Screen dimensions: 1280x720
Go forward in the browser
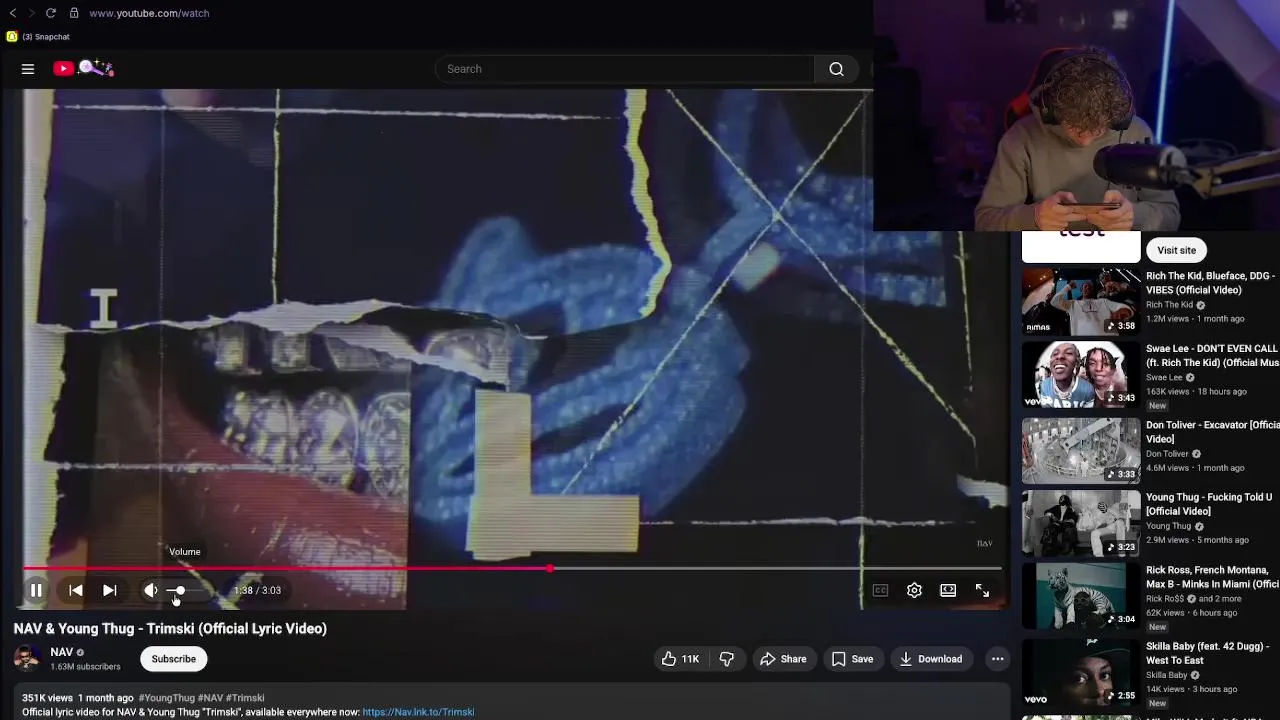tap(31, 13)
